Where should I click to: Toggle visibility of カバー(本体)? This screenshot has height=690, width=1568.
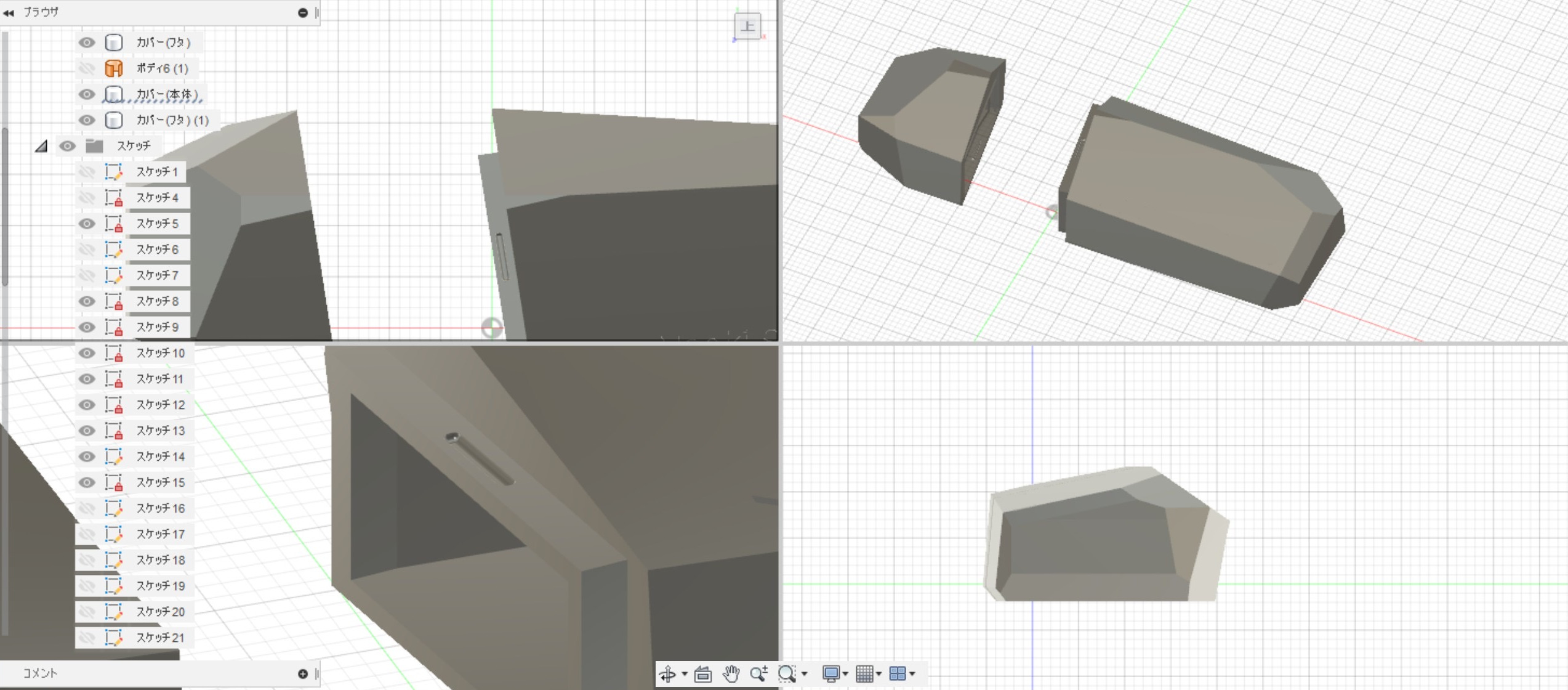(x=87, y=94)
